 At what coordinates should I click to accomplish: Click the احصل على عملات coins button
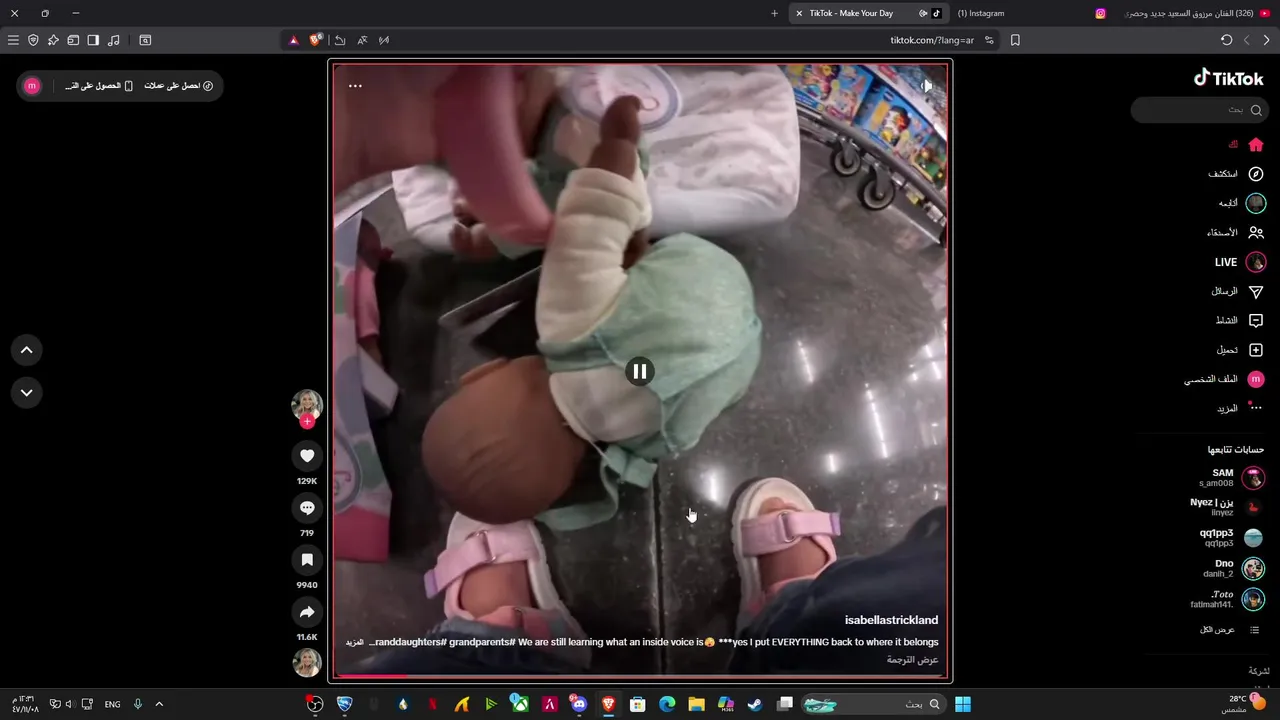click(x=179, y=86)
